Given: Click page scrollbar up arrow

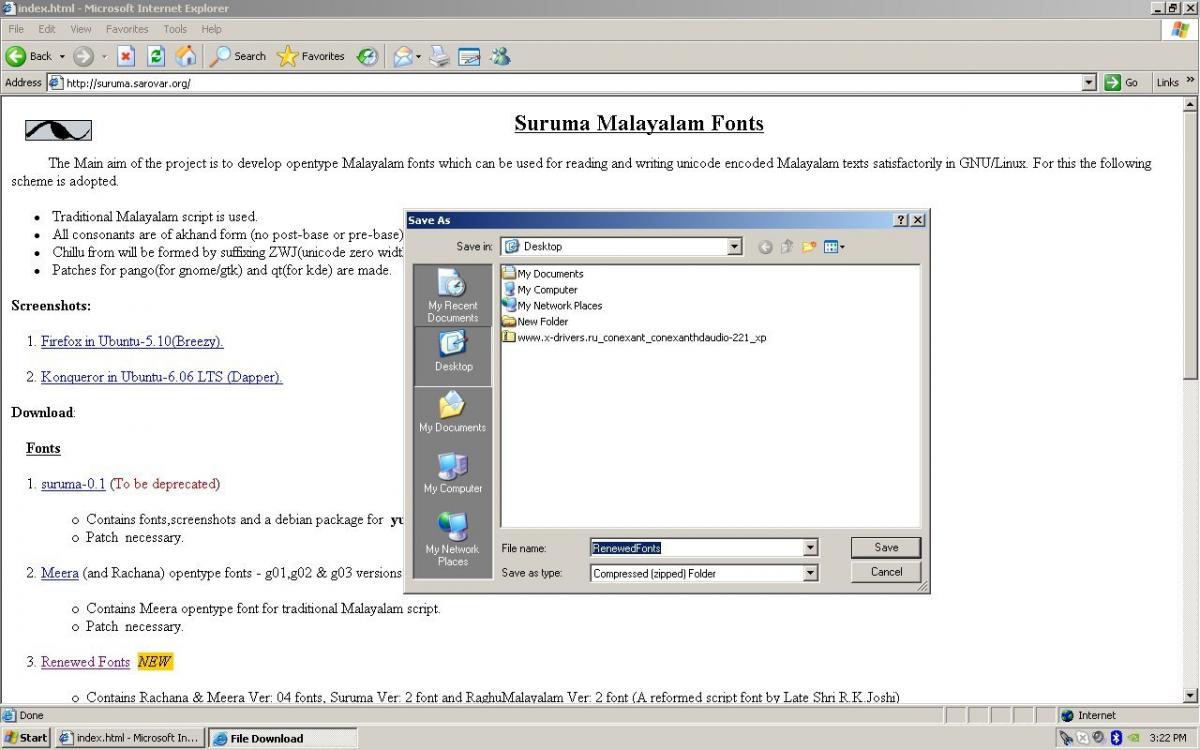Looking at the screenshot, I should [1190, 104].
